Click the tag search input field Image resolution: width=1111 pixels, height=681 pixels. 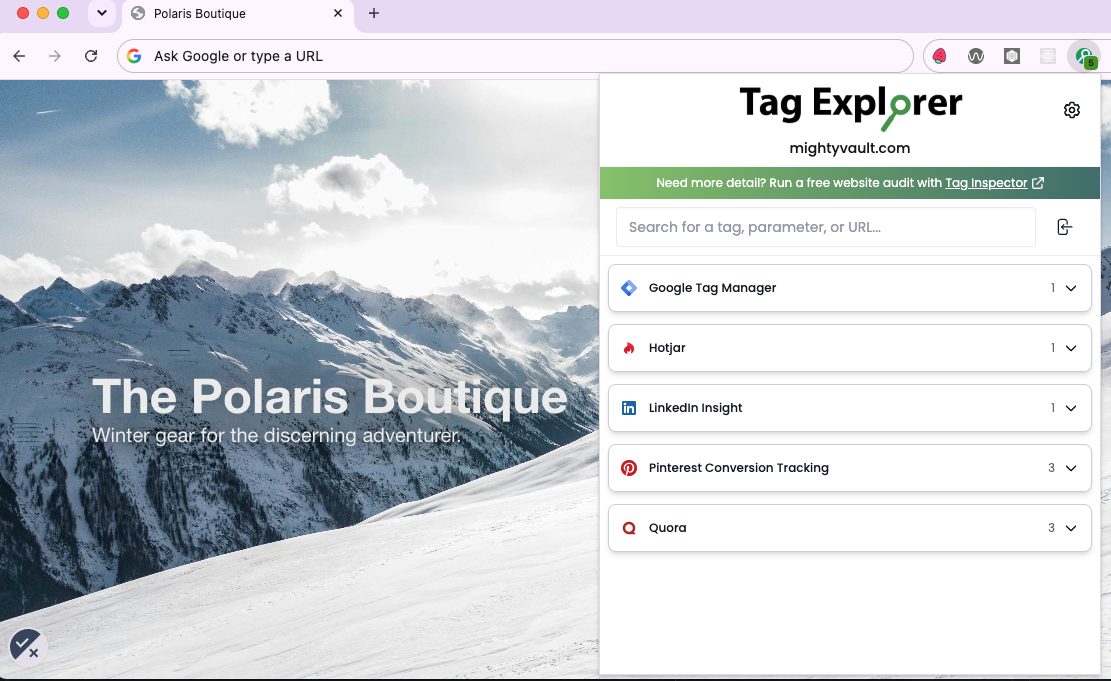click(x=825, y=227)
